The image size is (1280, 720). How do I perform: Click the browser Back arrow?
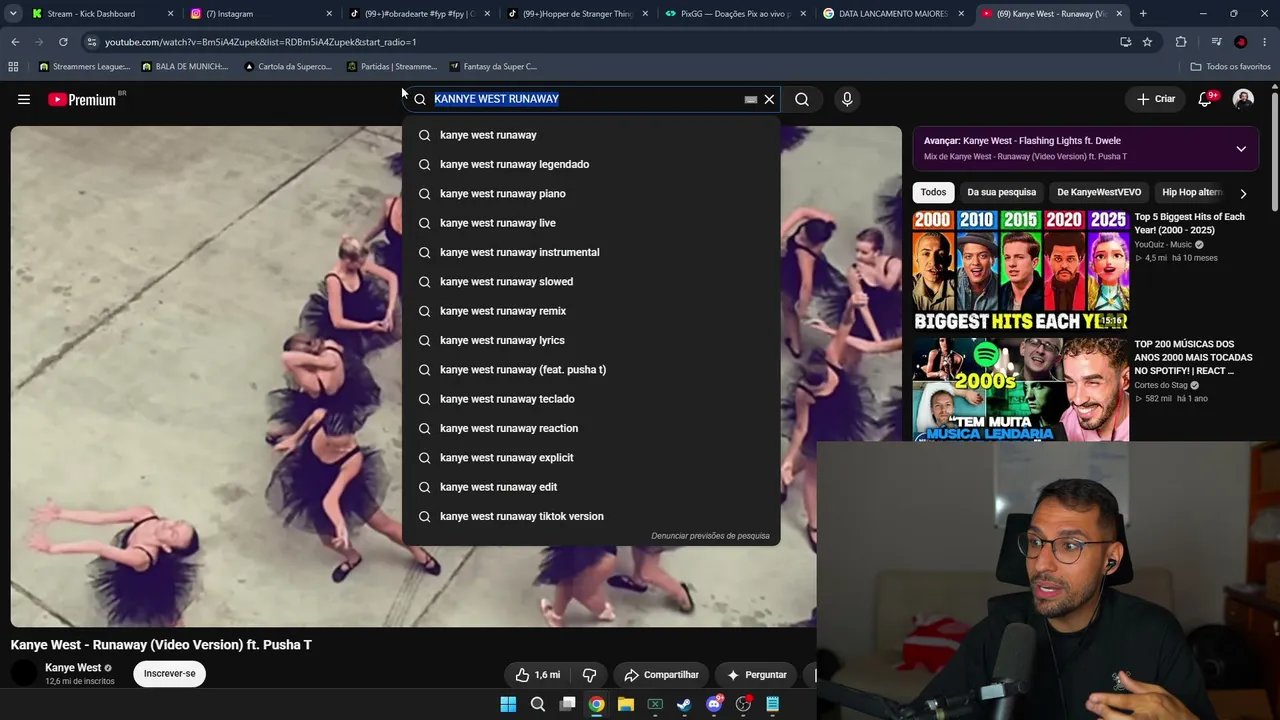[15, 42]
